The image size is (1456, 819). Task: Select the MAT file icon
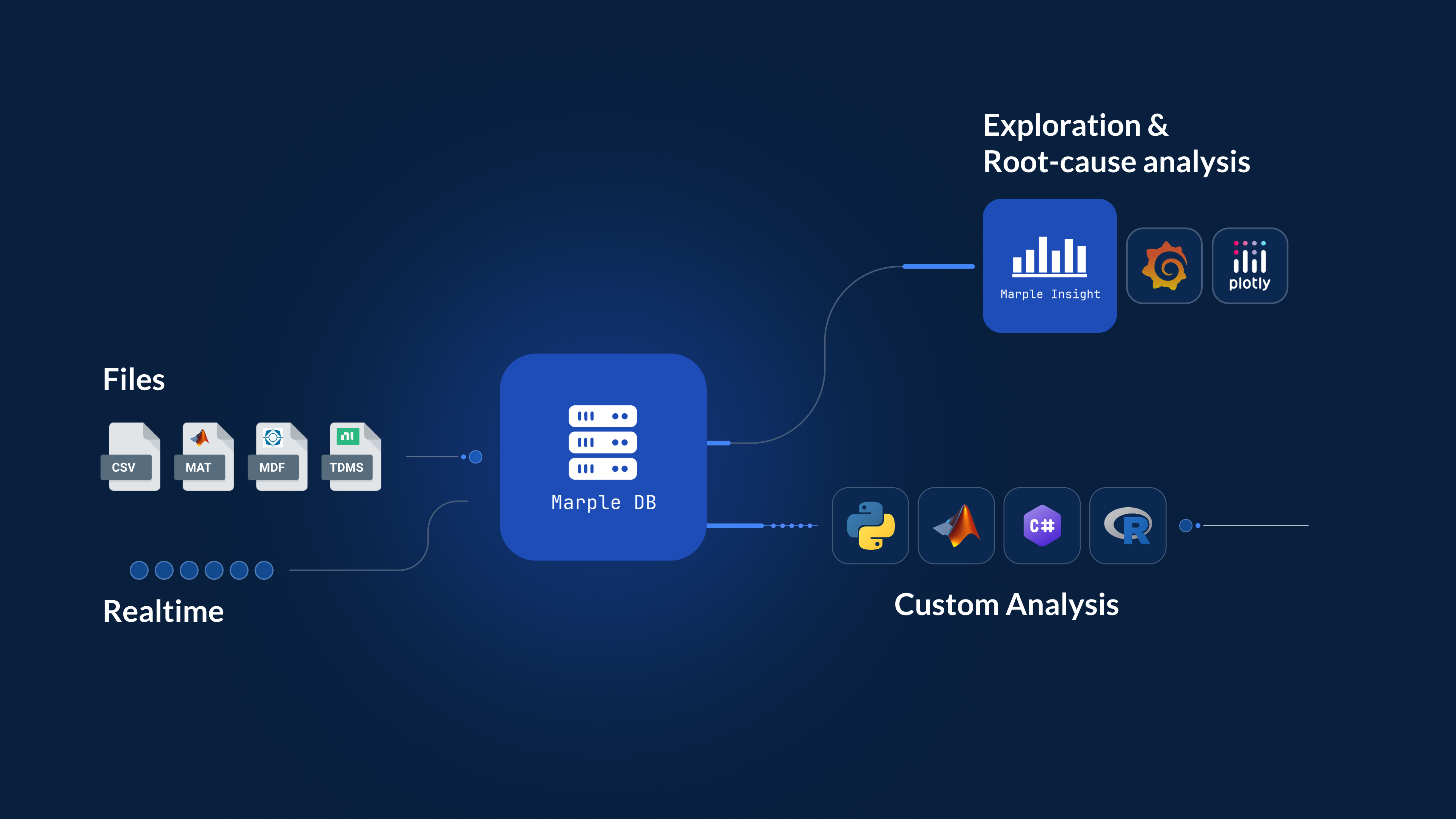pos(205,457)
